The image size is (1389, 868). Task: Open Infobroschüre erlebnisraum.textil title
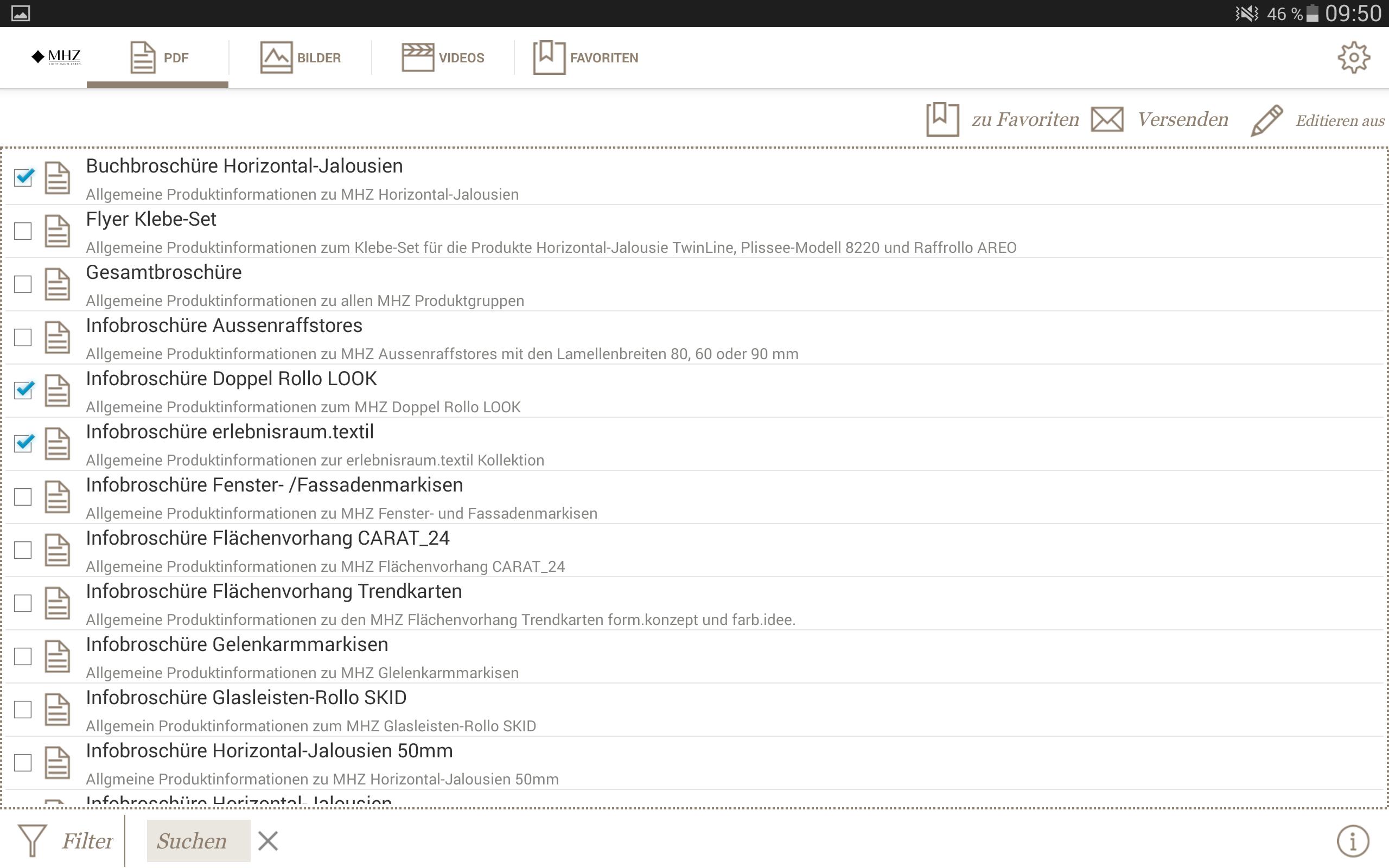pos(230,432)
